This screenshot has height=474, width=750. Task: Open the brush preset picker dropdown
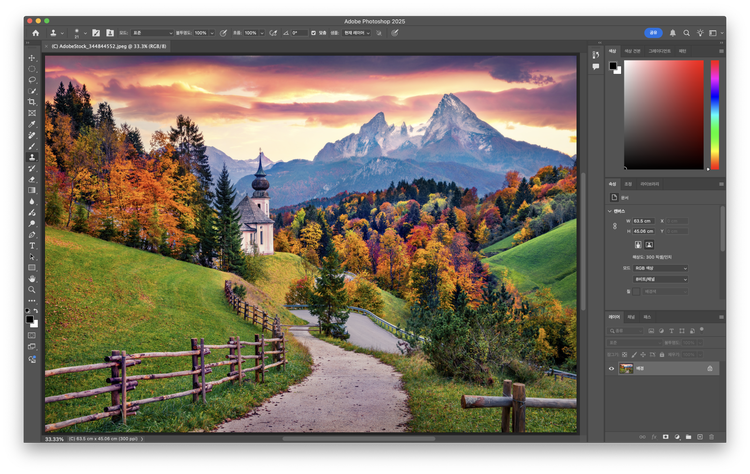[86, 33]
